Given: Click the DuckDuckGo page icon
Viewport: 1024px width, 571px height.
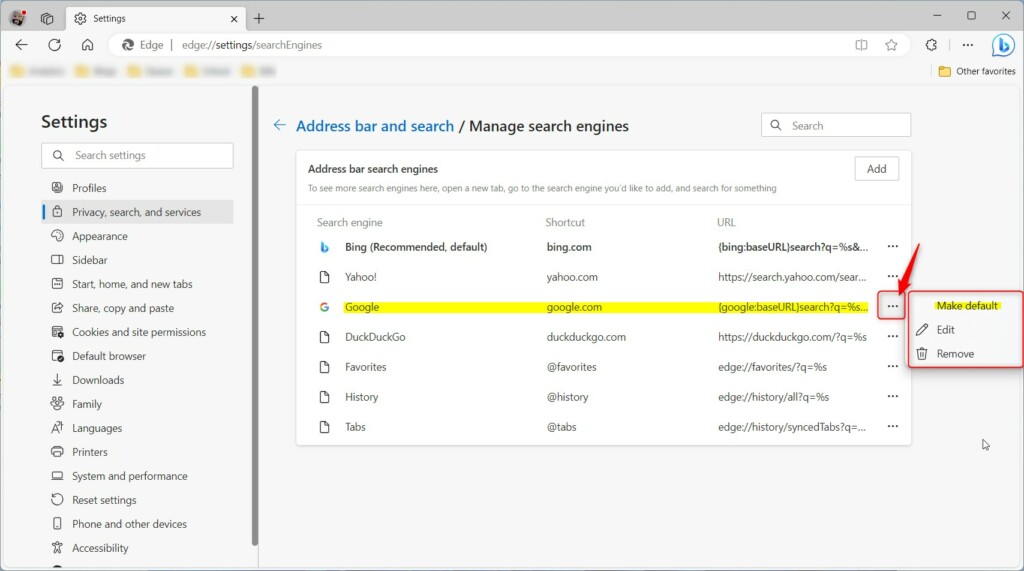Looking at the screenshot, I should coord(325,337).
